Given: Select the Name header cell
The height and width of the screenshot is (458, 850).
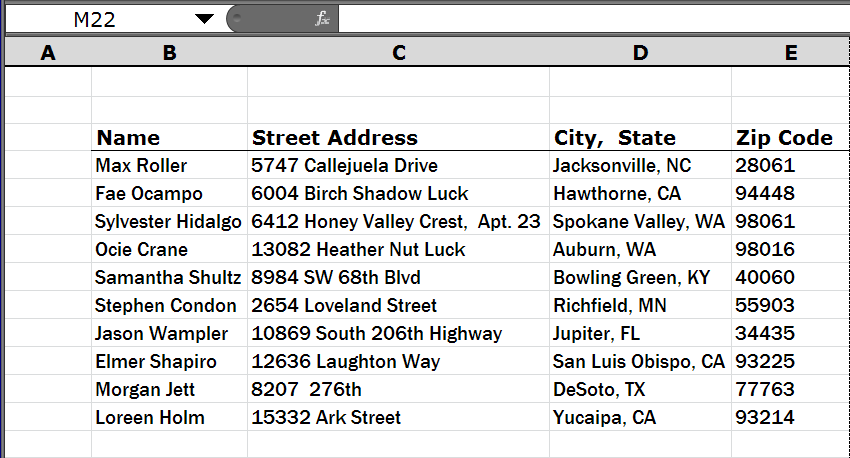Looking at the screenshot, I should tap(170, 138).
